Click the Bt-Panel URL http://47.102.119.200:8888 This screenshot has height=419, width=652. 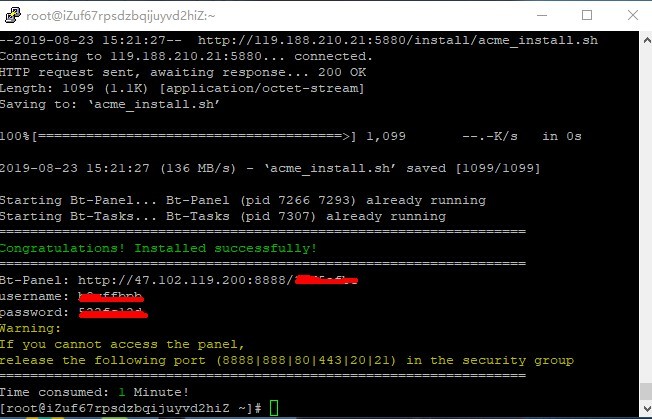pyautogui.click(x=185, y=280)
